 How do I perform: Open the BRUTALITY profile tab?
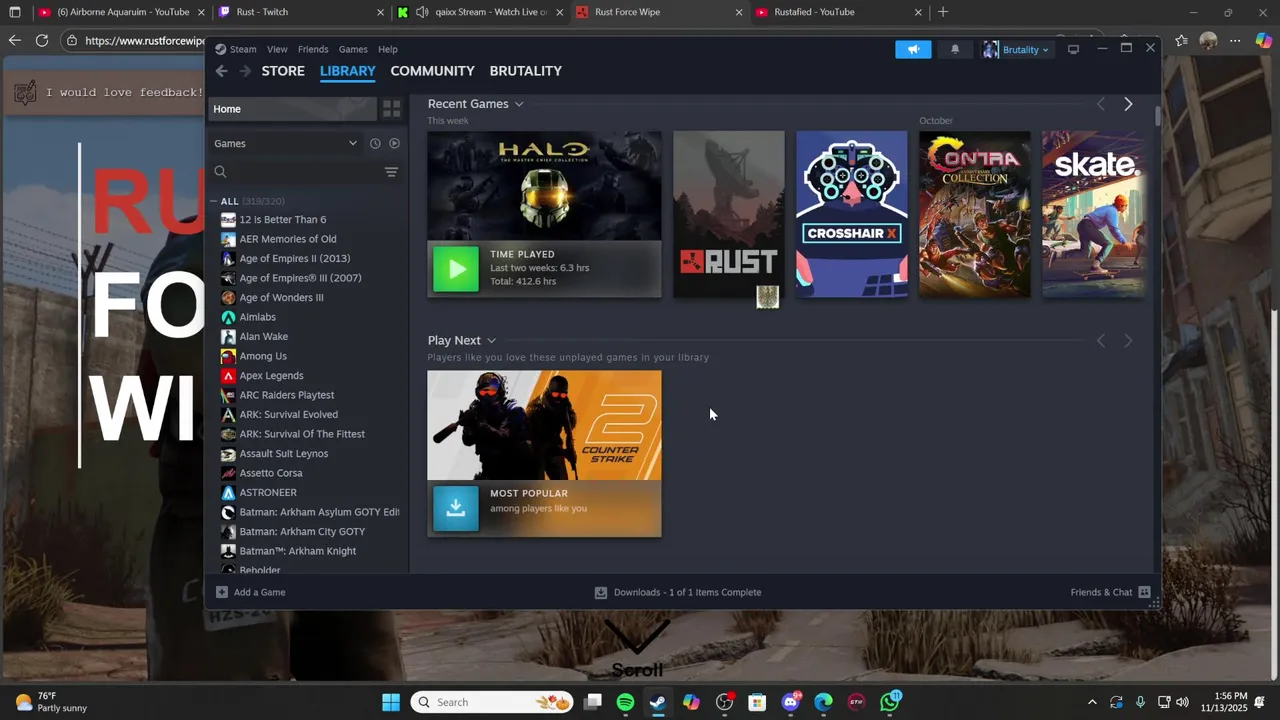[x=525, y=71]
